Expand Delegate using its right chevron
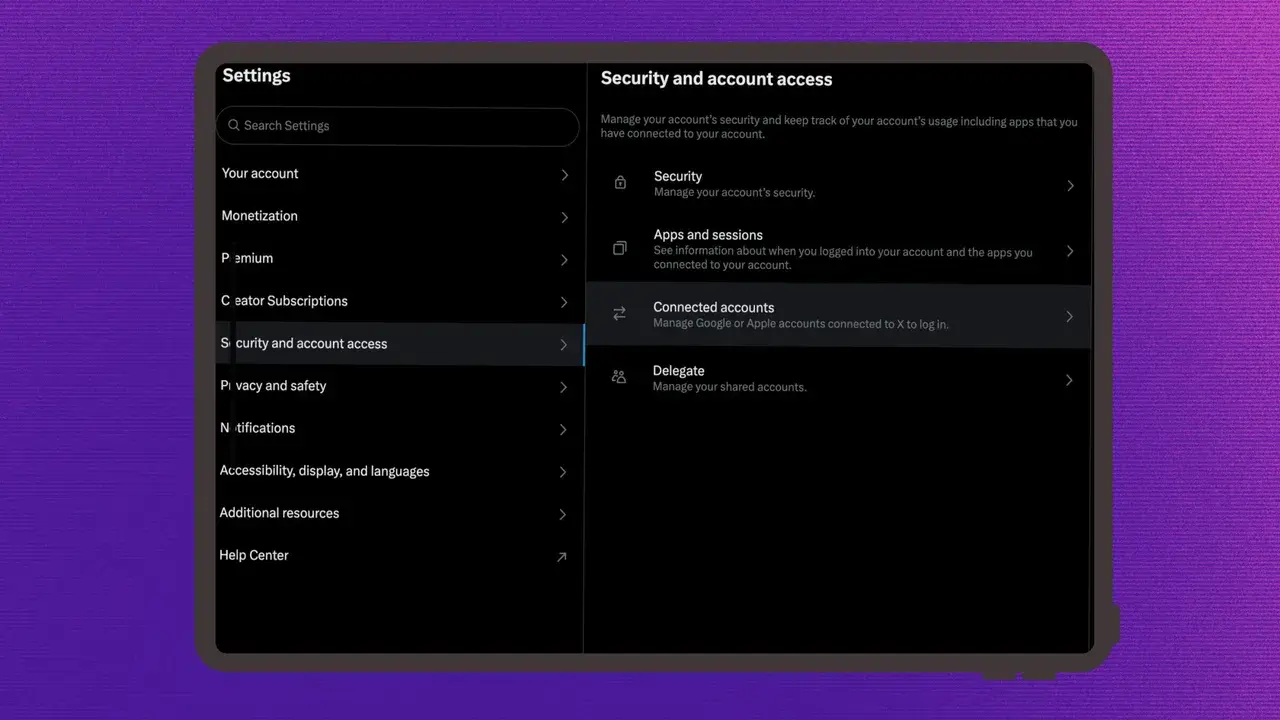Screen dimensions: 1280x720 1070,380
